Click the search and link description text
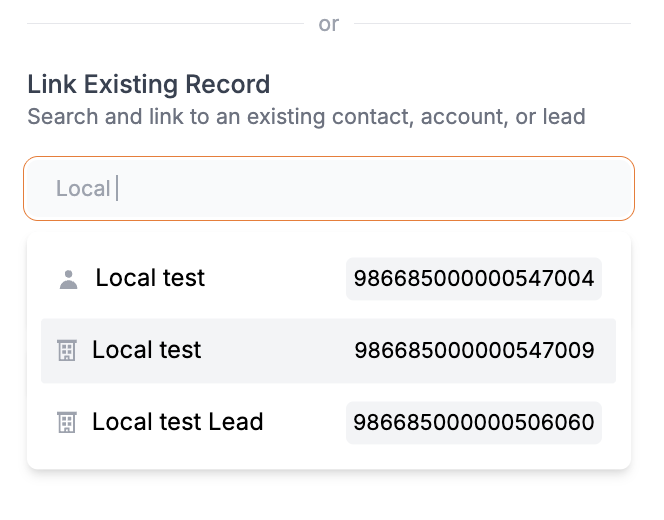The height and width of the screenshot is (520, 664). 306,117
